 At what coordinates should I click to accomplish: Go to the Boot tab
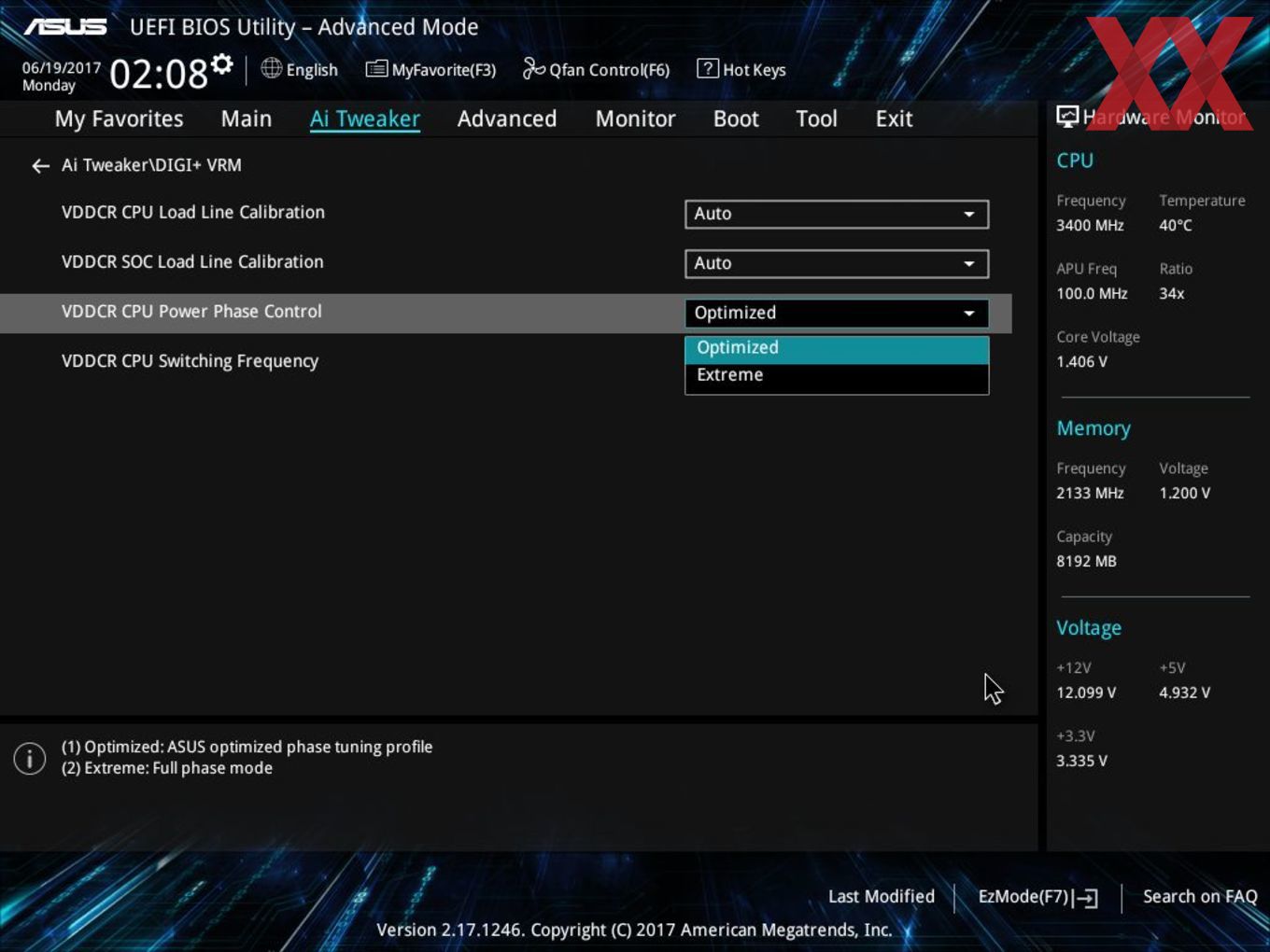(736, 119)
